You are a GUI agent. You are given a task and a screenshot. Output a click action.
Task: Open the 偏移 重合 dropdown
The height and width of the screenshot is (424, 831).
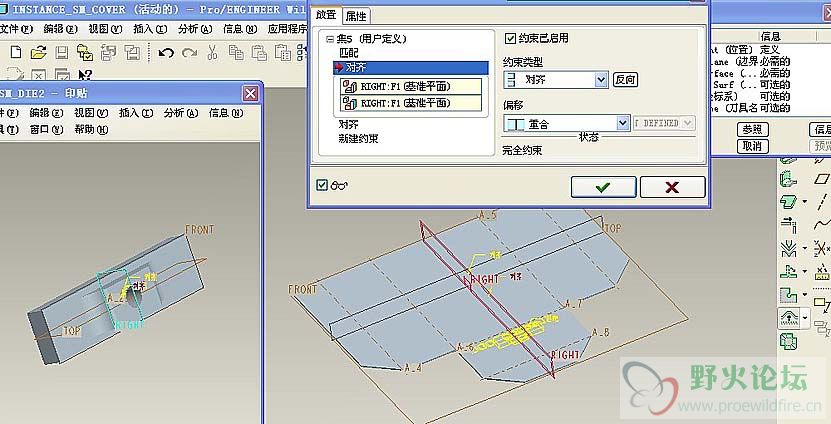pyautogui.click(x=623, y=123)
